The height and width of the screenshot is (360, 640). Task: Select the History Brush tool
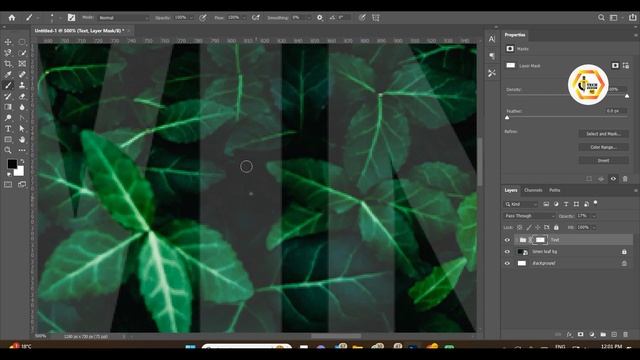coord(8,96)
